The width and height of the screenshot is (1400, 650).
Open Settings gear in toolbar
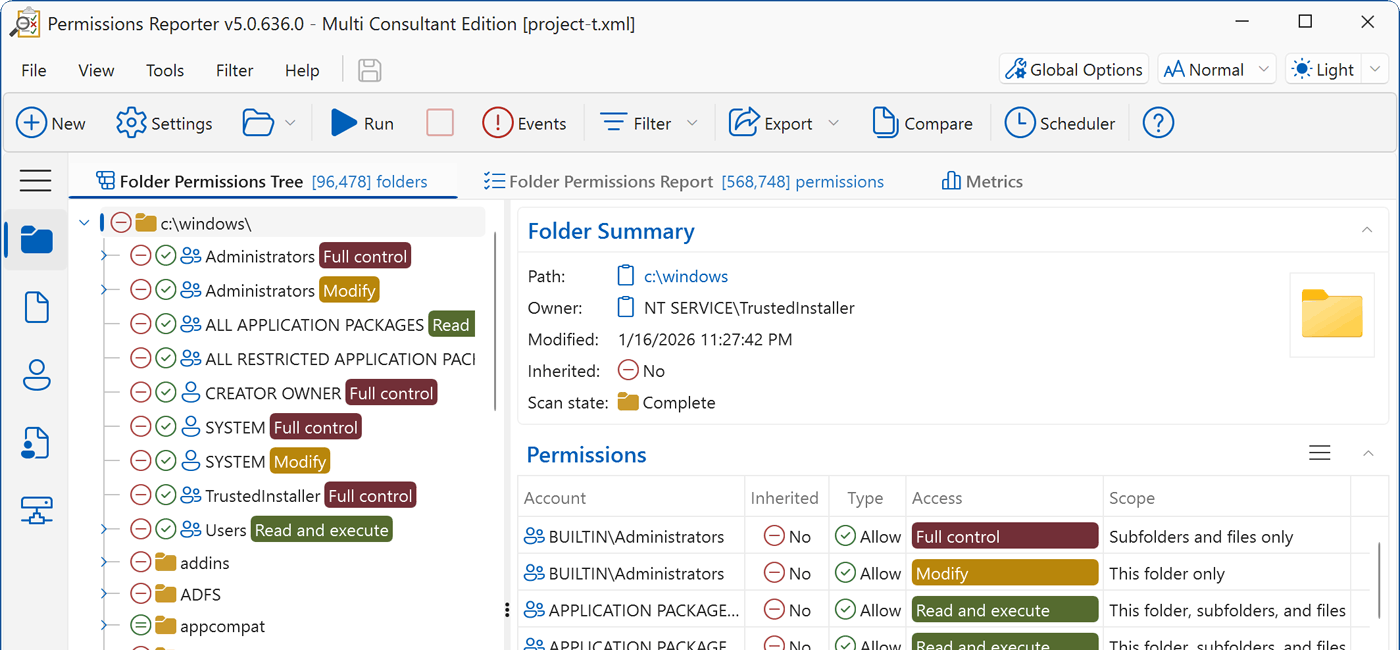(x=131, y=123)
